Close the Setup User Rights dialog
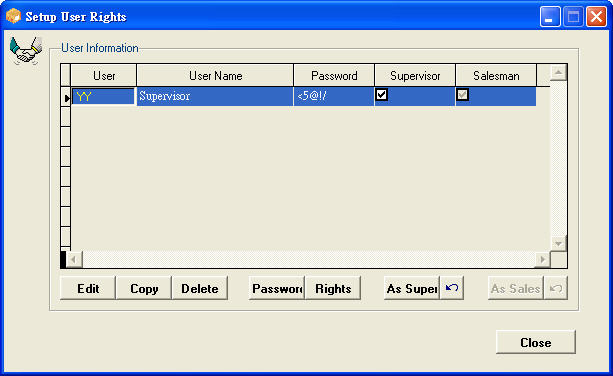This screenshot has height=376, width=613. (536, 342)
